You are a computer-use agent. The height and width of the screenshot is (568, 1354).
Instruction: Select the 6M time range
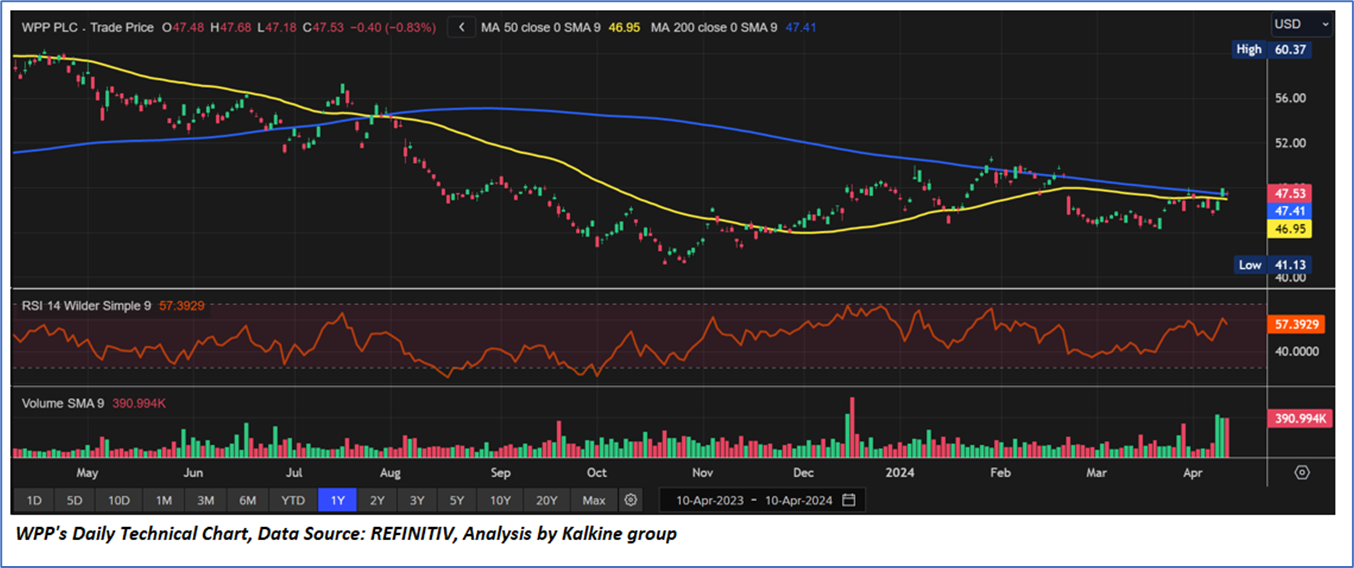(x=247, y=500)
